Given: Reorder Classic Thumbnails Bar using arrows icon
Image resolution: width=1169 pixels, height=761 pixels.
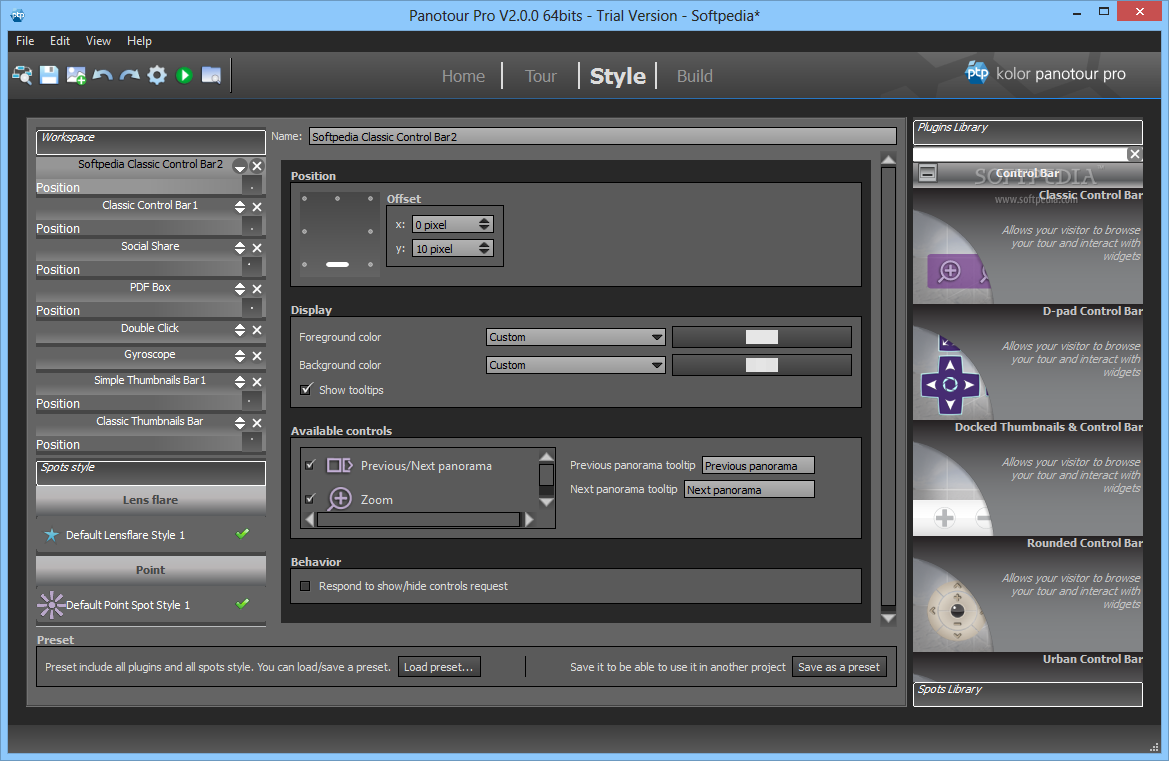Looking at the screenshot, I should tap(239, 423).
